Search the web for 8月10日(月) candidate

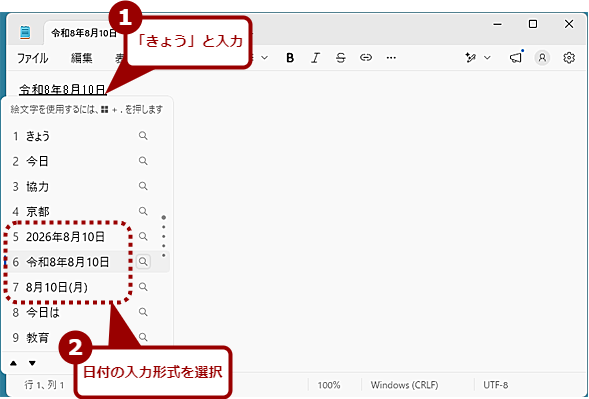(143, 287)
